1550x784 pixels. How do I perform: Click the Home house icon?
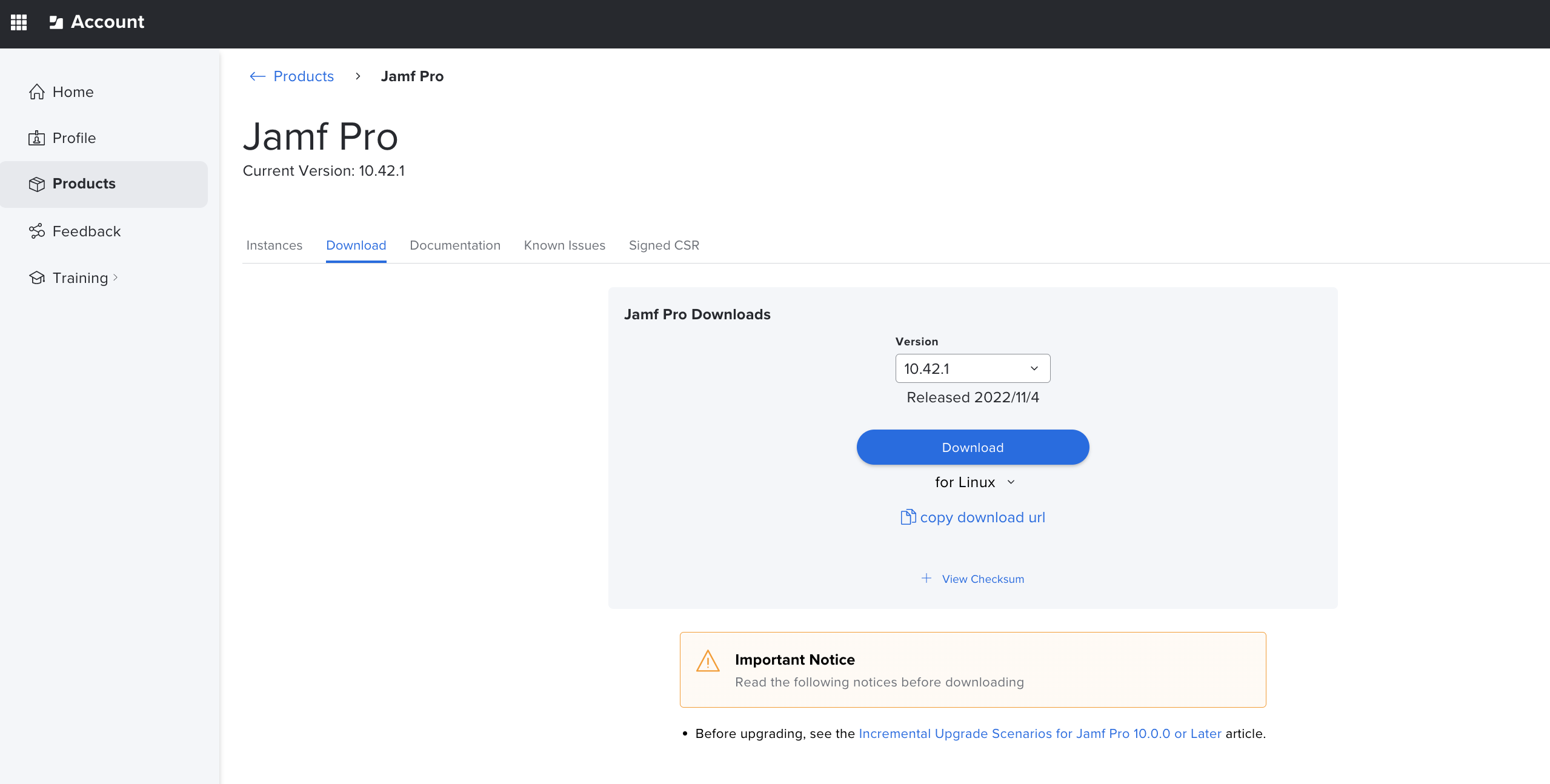tap(37, 92)
